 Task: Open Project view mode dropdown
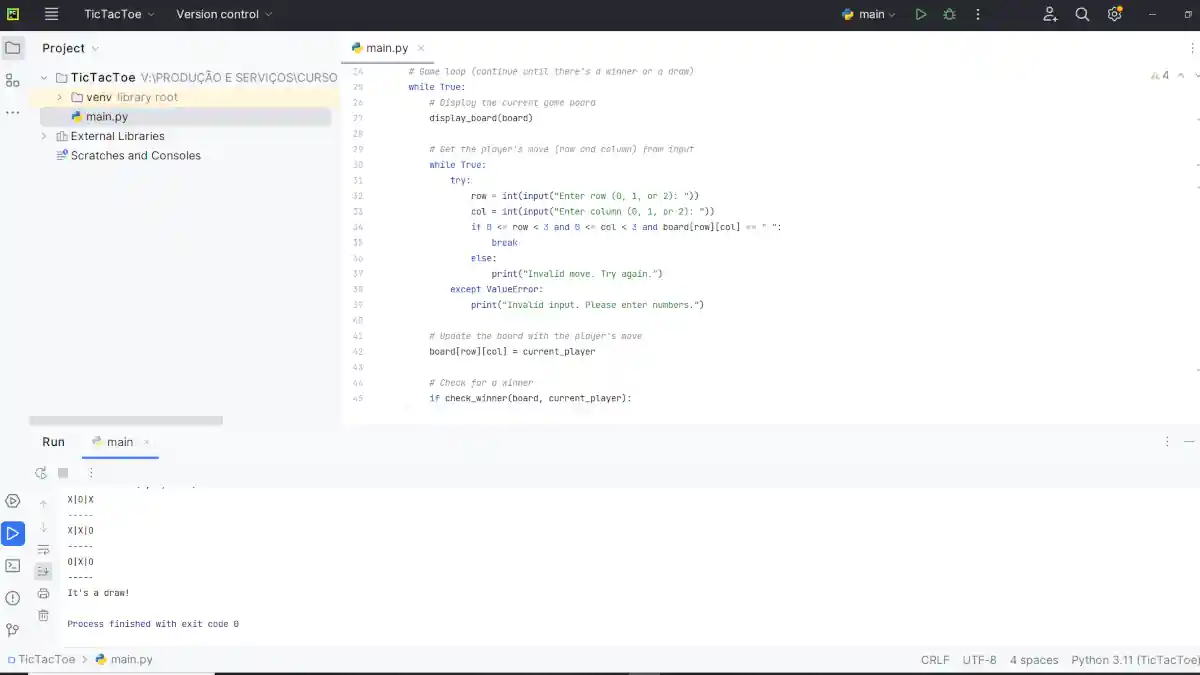[70, 48]
